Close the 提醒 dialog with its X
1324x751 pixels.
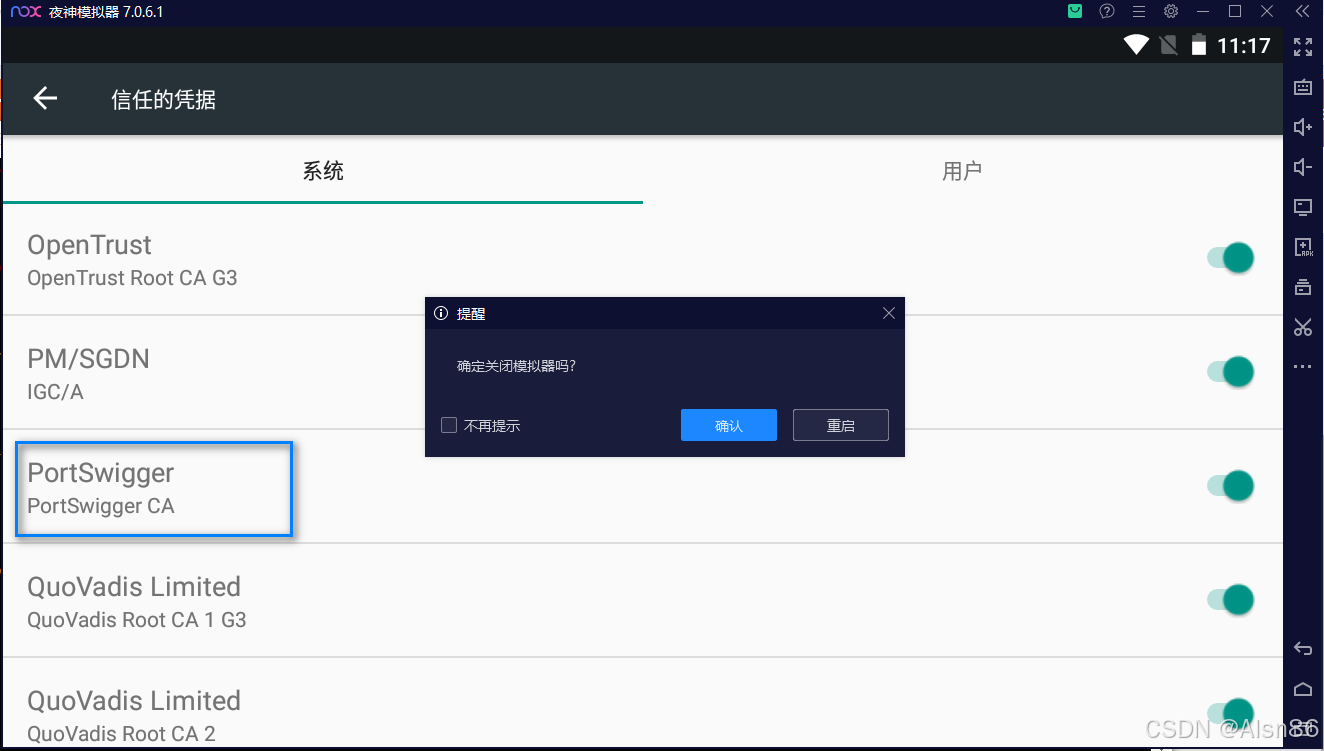[x=888, y=313]
